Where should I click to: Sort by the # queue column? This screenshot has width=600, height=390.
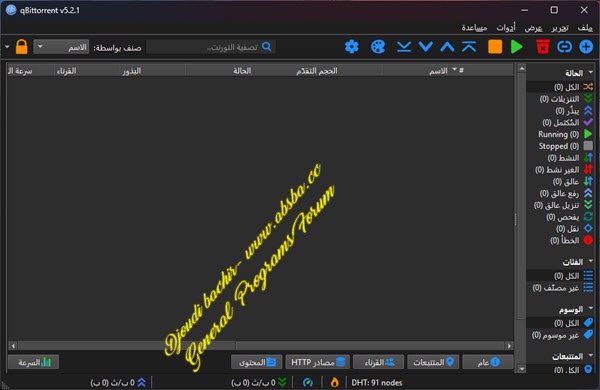(x=461, y=70)
